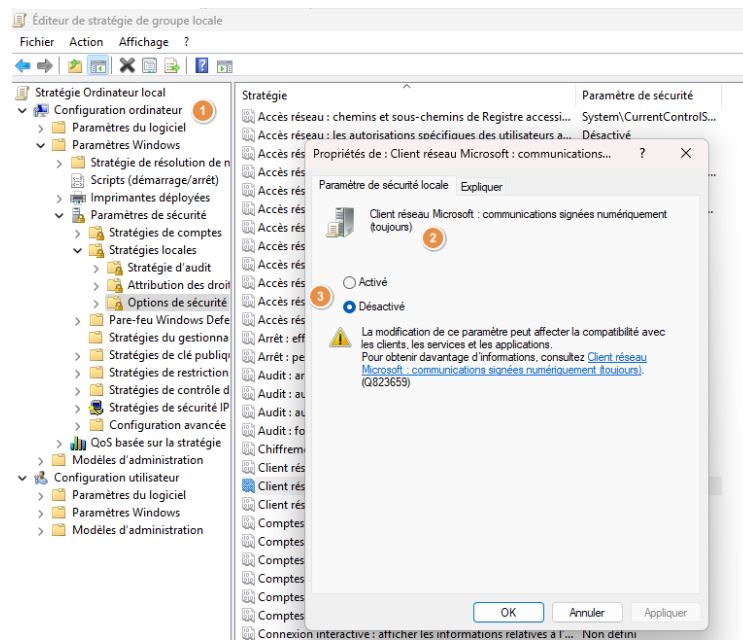Image resolution: width=743 pixels, height=642 pixels.
Task: Select 'Accès réseau : chemins et sous-chemins' policy
Action: click(414, 117)
